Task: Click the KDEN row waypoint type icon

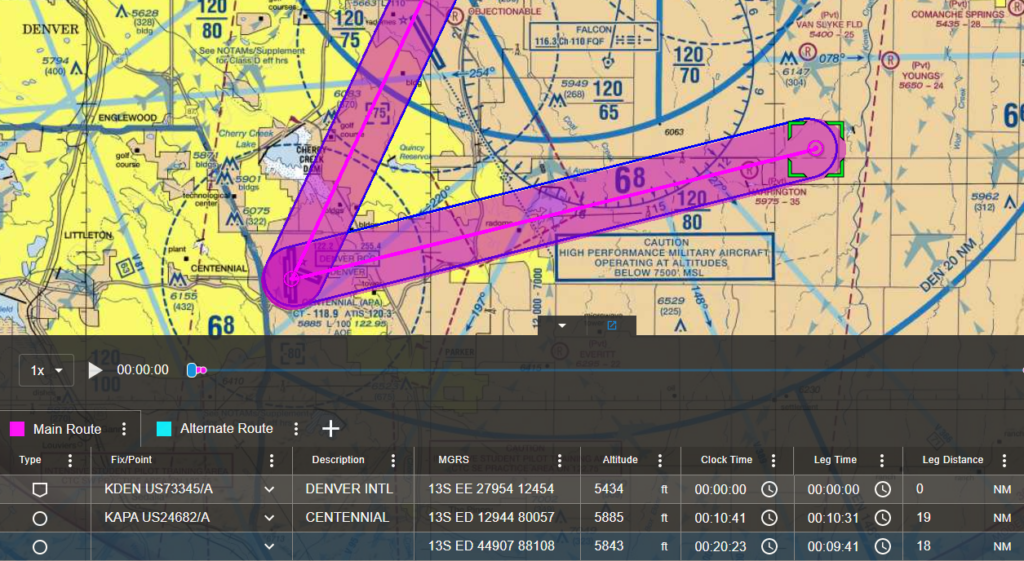Action: (39, 489)
